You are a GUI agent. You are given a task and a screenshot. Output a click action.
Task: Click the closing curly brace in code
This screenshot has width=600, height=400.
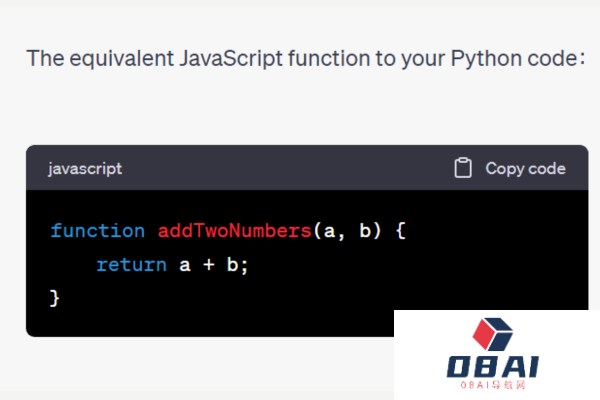click(55, 298)
